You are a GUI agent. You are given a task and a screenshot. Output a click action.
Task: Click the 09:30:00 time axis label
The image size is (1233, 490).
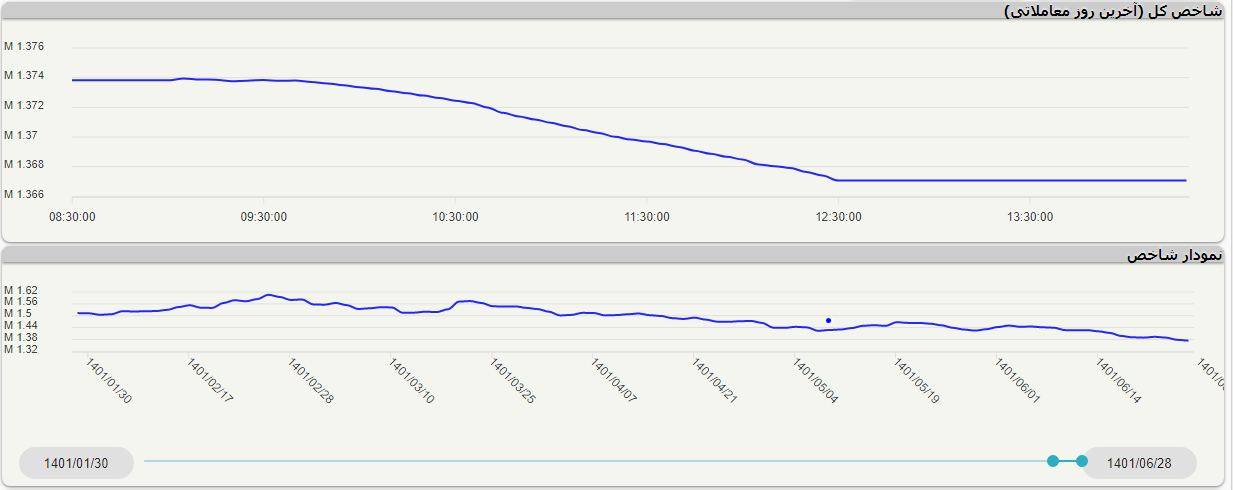tap(264, 216)
